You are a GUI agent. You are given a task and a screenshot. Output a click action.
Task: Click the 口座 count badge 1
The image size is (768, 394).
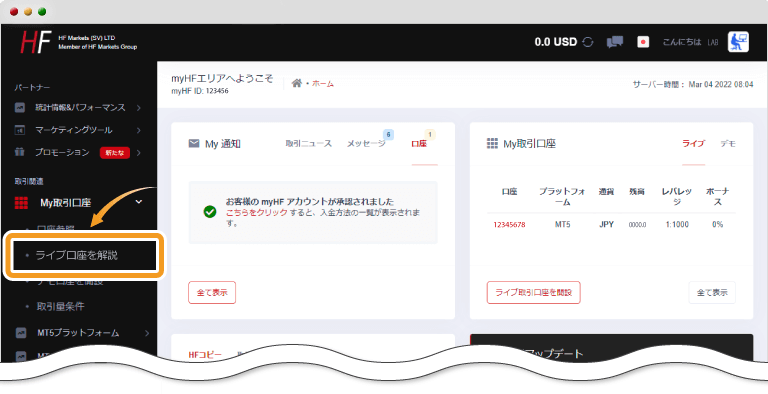pos(431,134)
